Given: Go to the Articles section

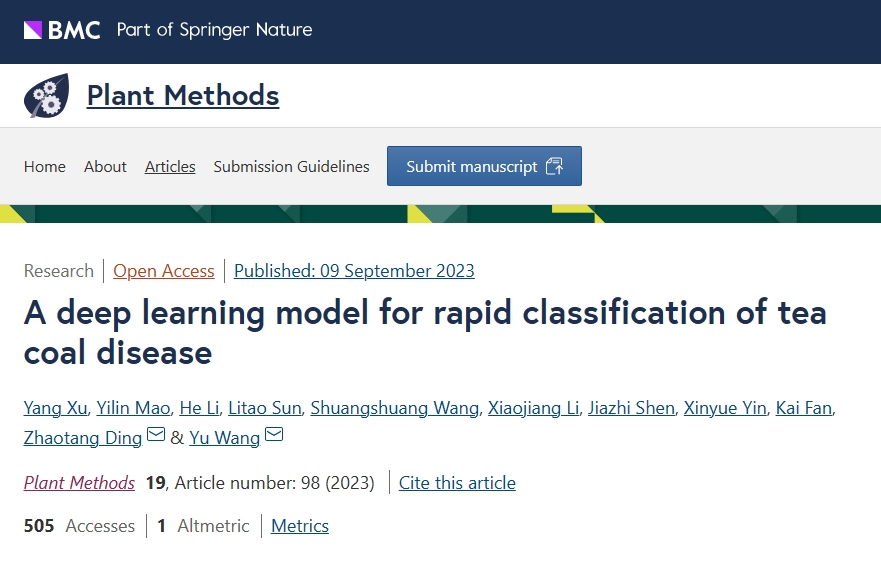Looking at the screenshot, I should point(170,167).
